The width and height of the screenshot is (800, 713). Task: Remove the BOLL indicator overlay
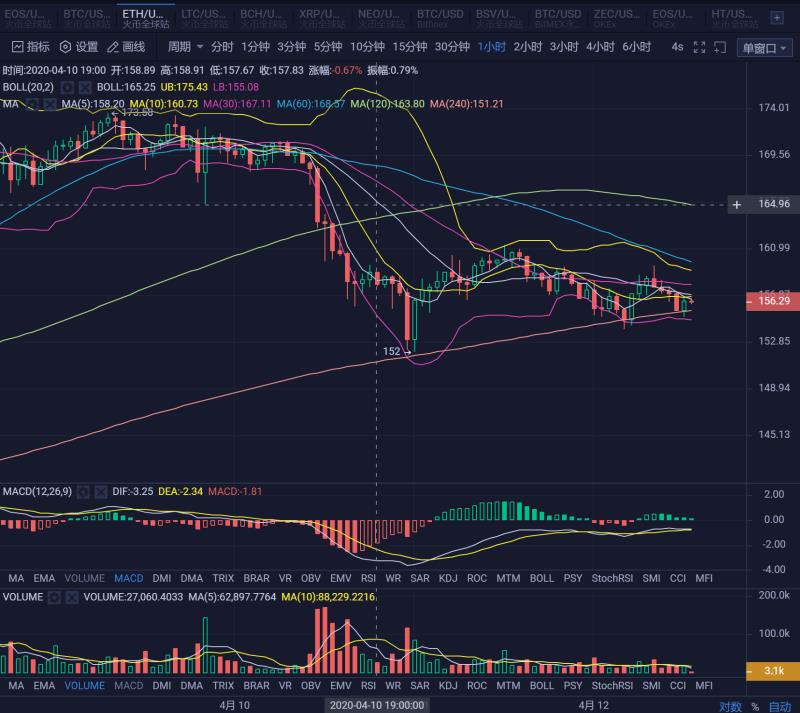point(84,87)
